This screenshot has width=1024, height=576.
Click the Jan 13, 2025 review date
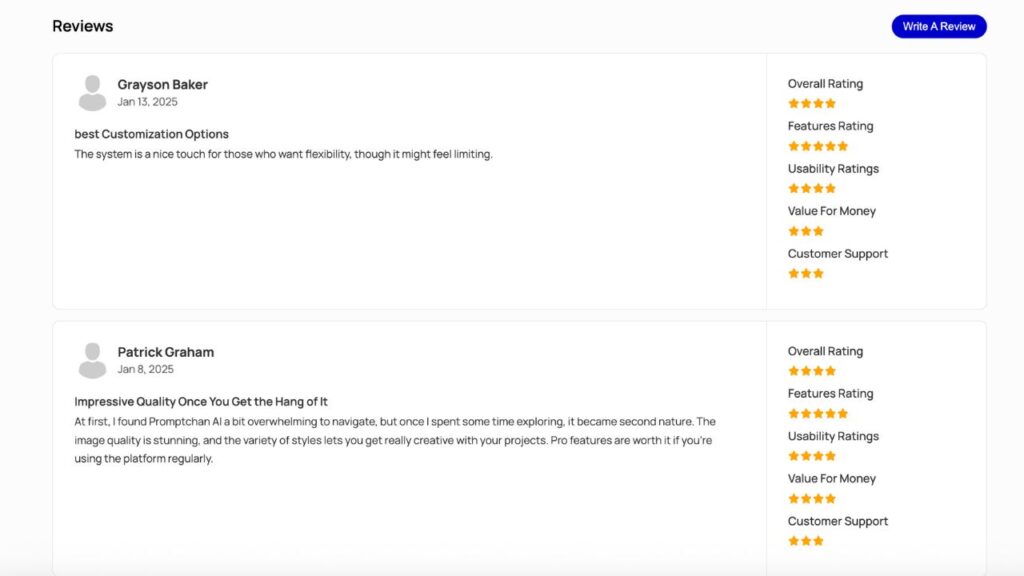coord(147,102)
